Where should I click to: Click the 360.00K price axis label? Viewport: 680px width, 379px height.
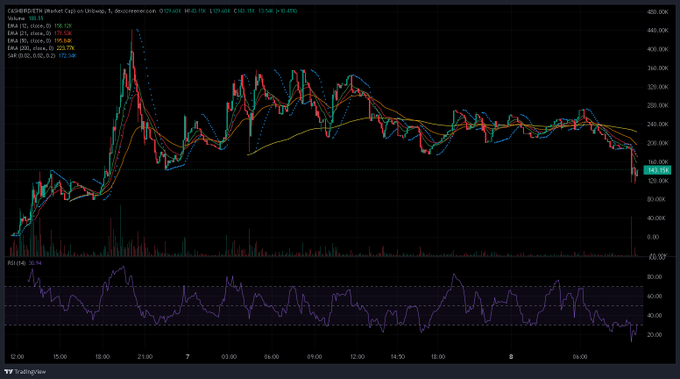click(657, 68)
